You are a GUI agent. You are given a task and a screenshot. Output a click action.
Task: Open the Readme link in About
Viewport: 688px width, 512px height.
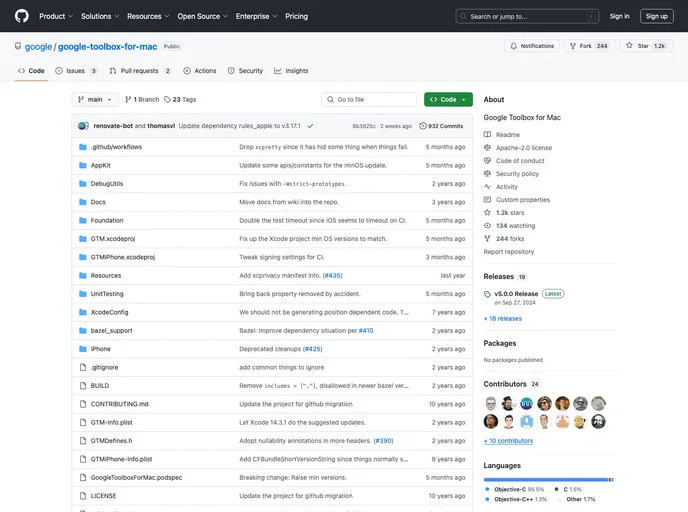tap(508, 135)
